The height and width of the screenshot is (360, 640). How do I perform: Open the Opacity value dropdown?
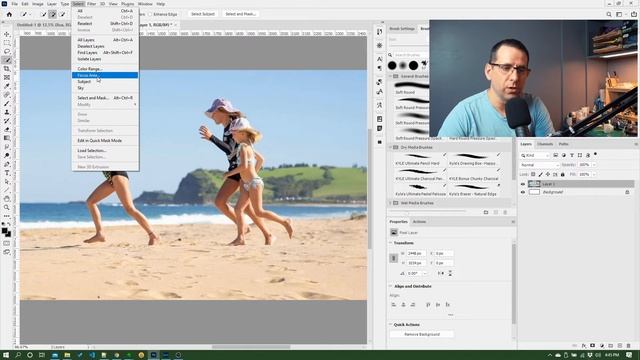[594, 165]
